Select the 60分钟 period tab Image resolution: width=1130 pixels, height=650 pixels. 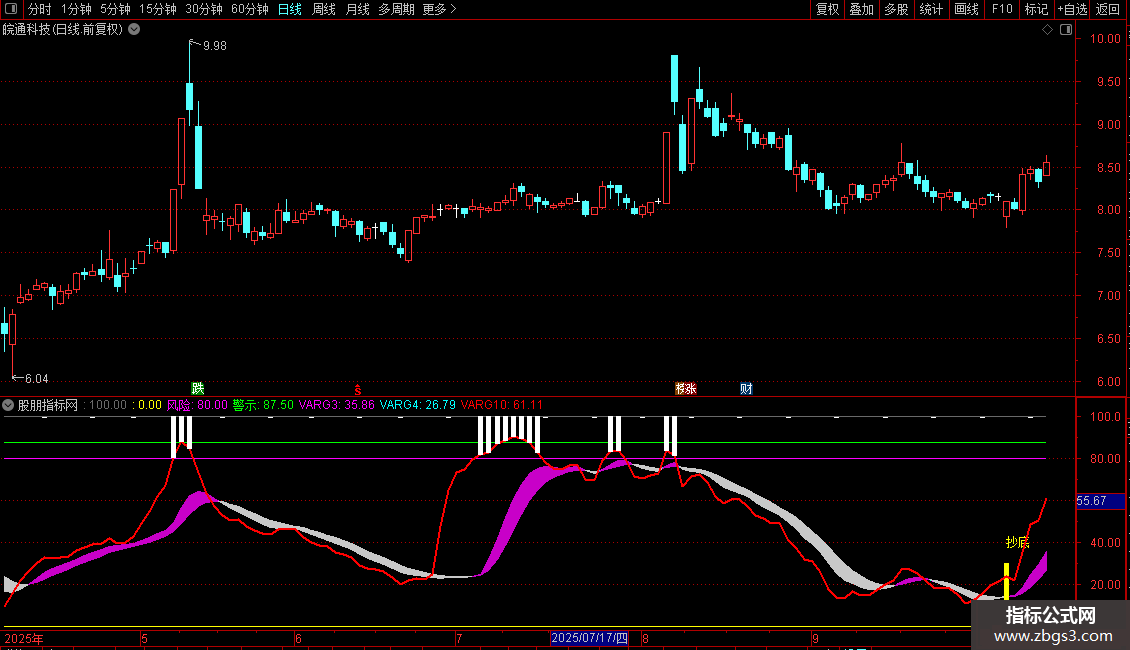click(249, 10)
